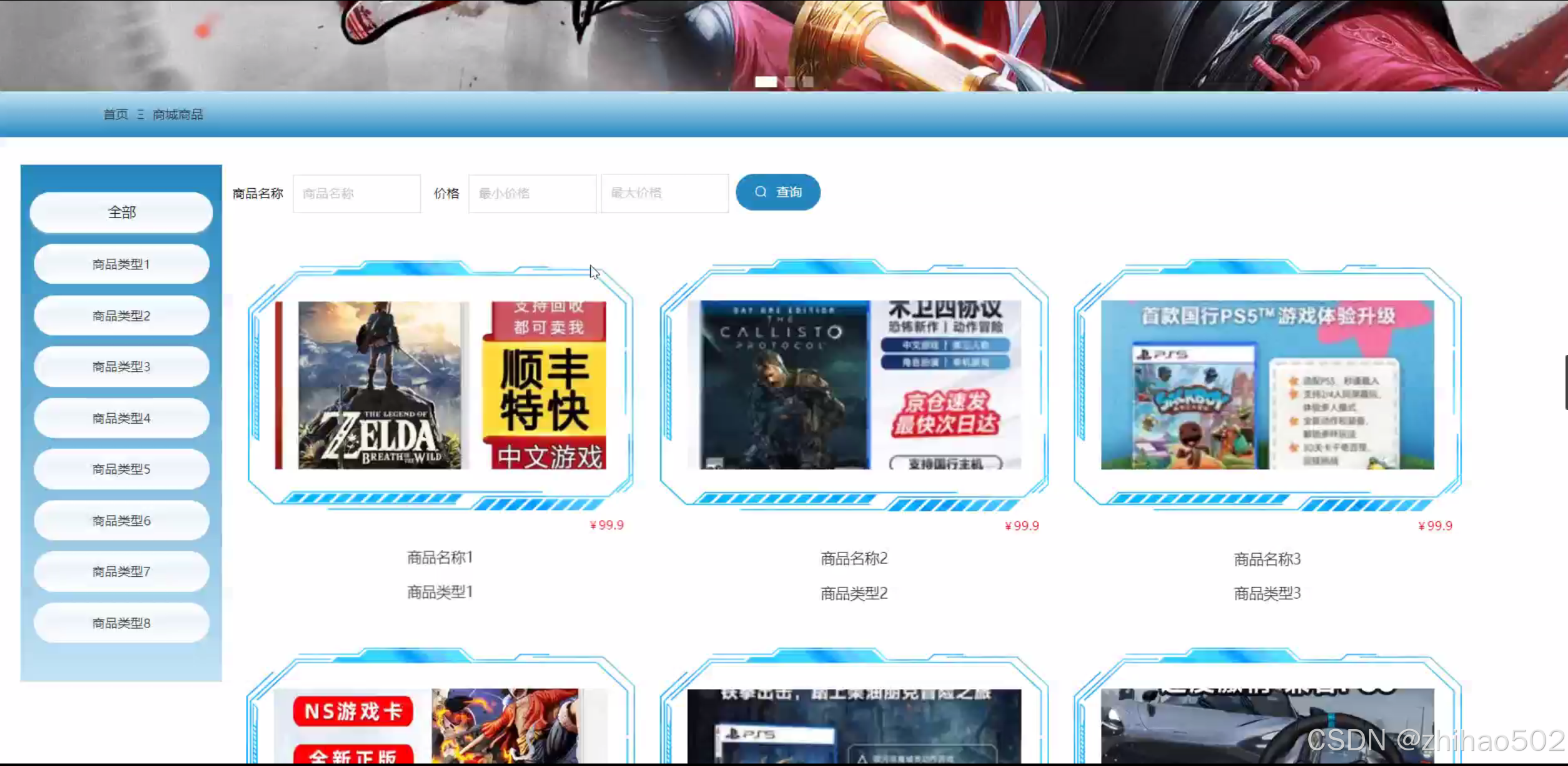Filter by 商品类型1 in sidebar
Viewport: 1568px width, 766px height.
point(121,264)
